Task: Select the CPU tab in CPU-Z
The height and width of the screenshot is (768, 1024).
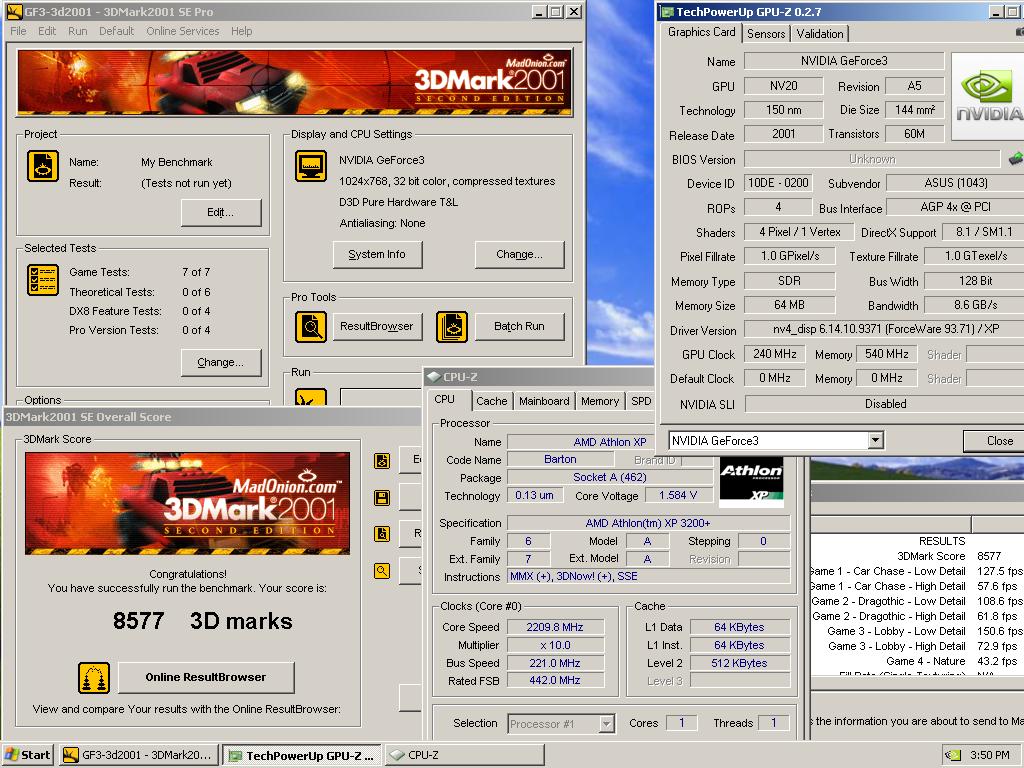Action: [x=444, y=400]
